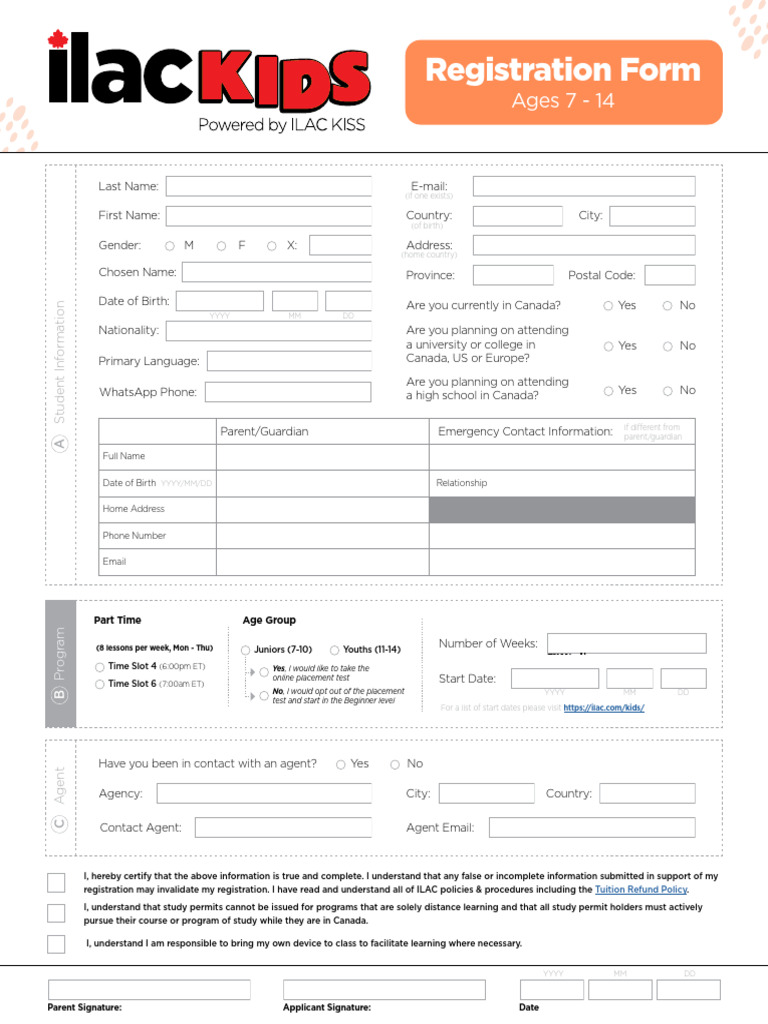Image resolution: width=768 pixels, height=1024 pixels.
Task: Click the gender X specify field
Action: point(340,245)
